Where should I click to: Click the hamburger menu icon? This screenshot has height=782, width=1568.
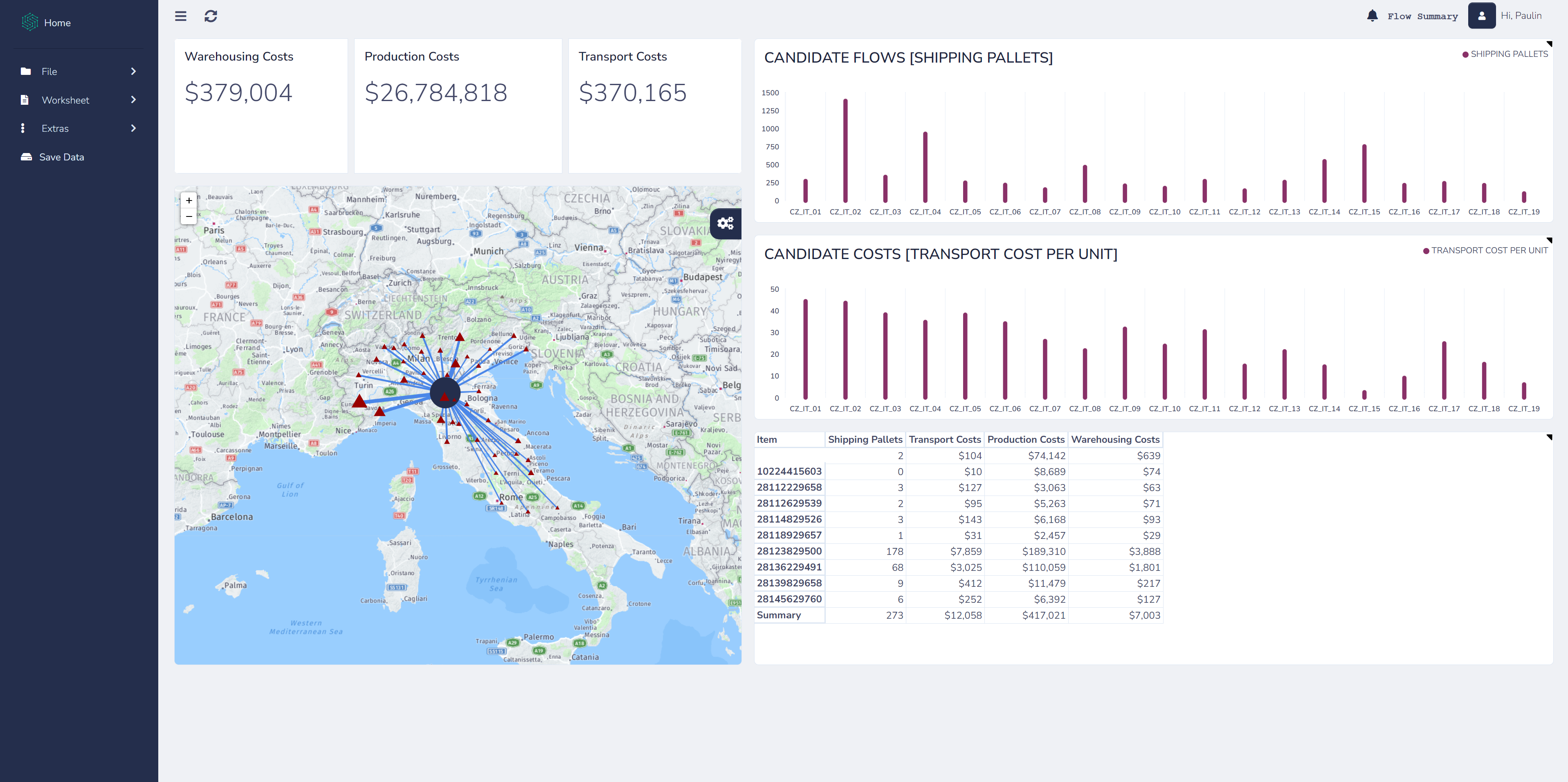pos(181,16)
